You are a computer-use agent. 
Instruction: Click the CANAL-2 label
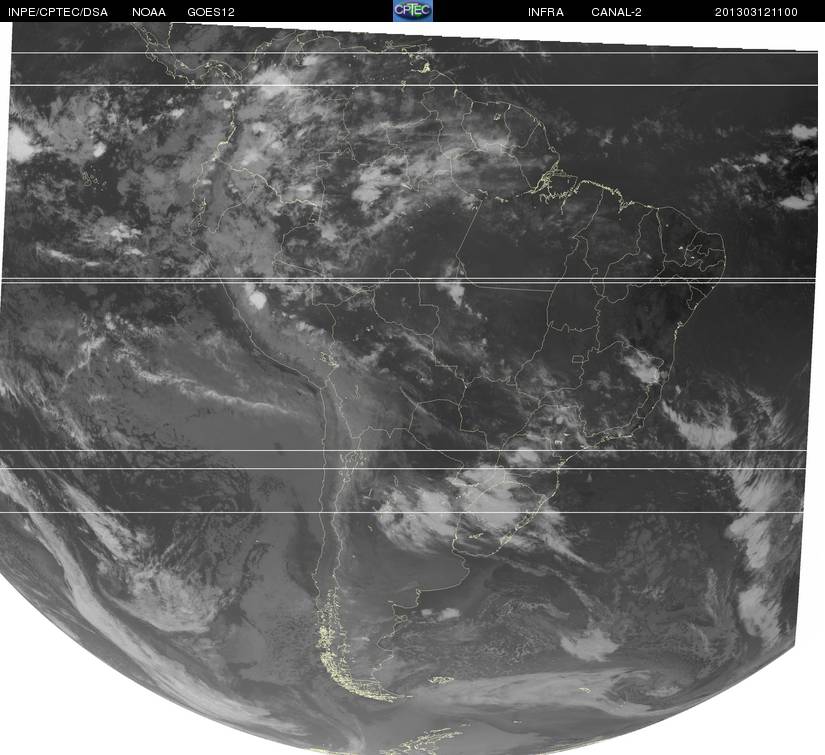pyautogui.click(x=616, y=12)
